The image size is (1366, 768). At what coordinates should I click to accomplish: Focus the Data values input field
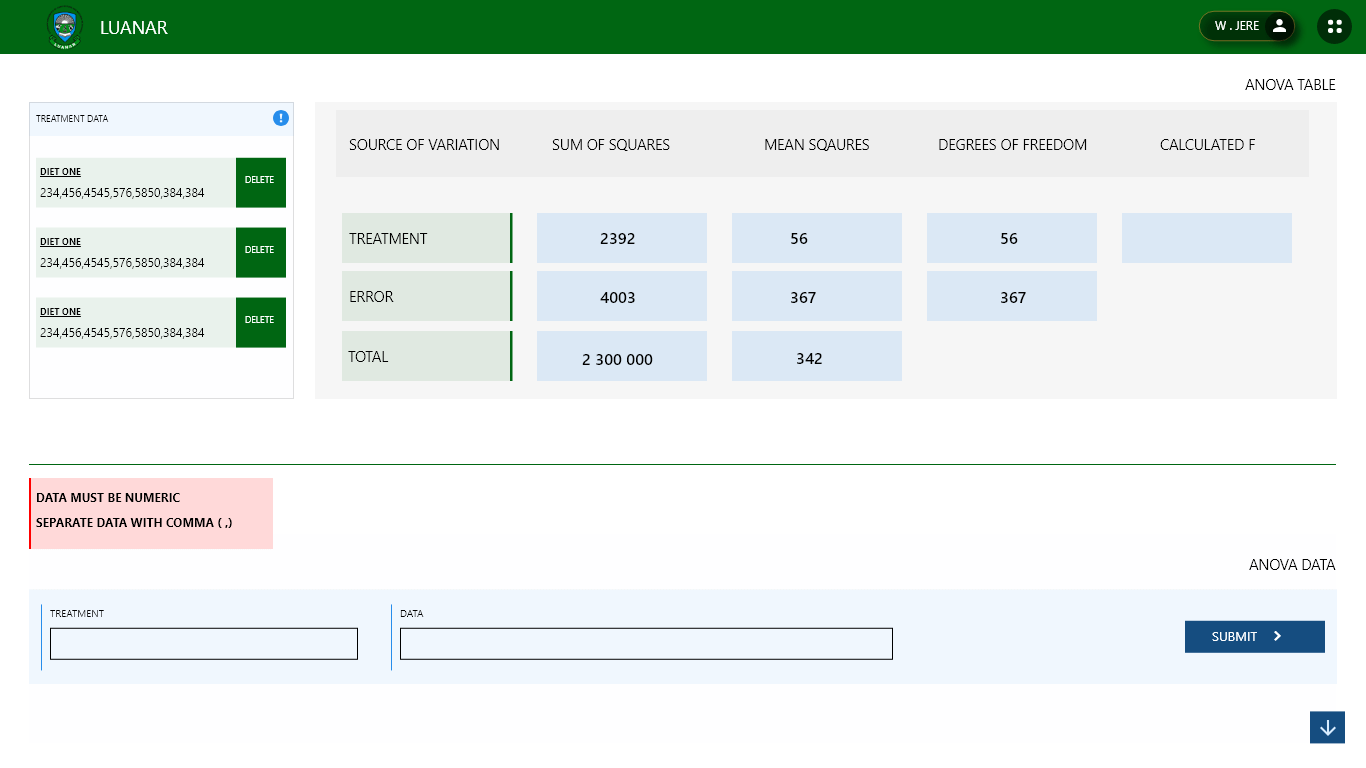click(x=646, y=644)
